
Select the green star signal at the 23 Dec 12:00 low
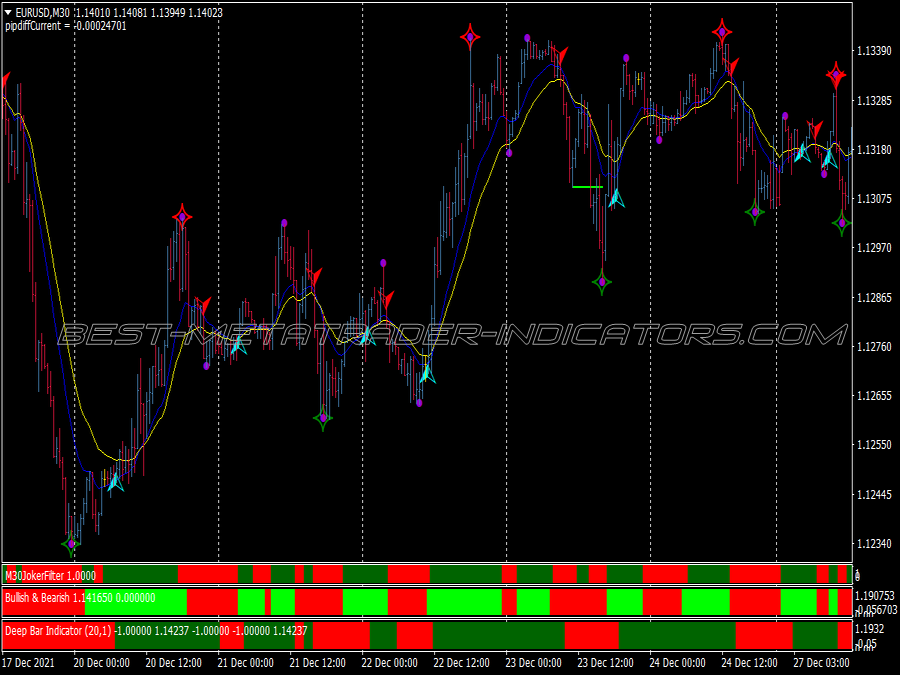click(x=602, y=282)
